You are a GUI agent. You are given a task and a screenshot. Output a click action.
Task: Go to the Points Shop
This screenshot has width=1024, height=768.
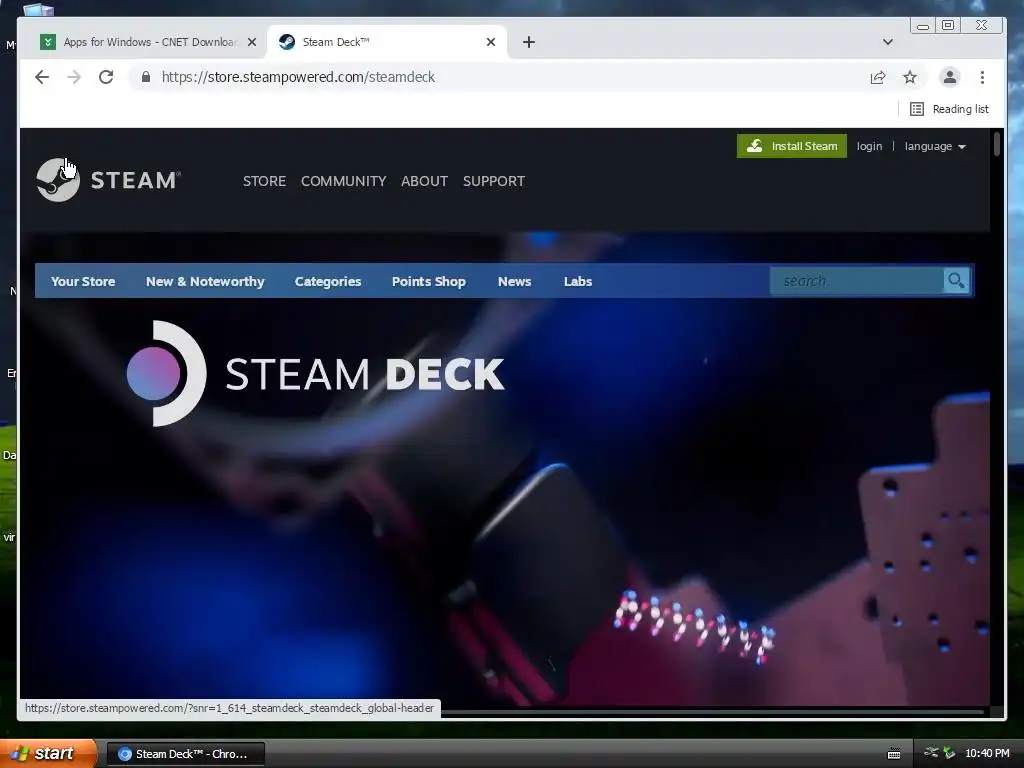click(x=428, y=281)
